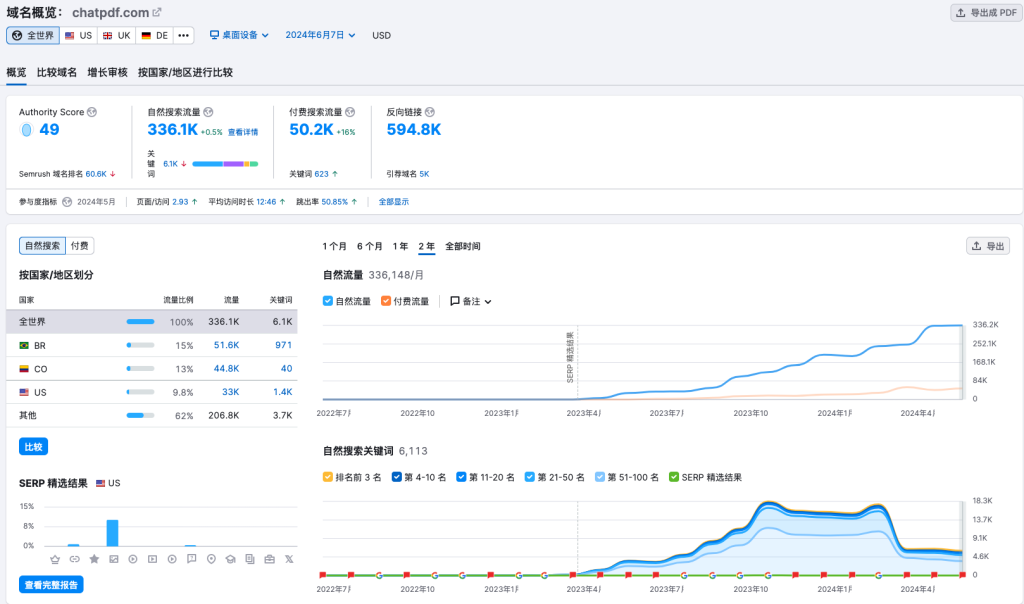Screen dimensions: 1024x604
Task: Click the crown featured-snippet SERP icon
Action: point(55,559)
